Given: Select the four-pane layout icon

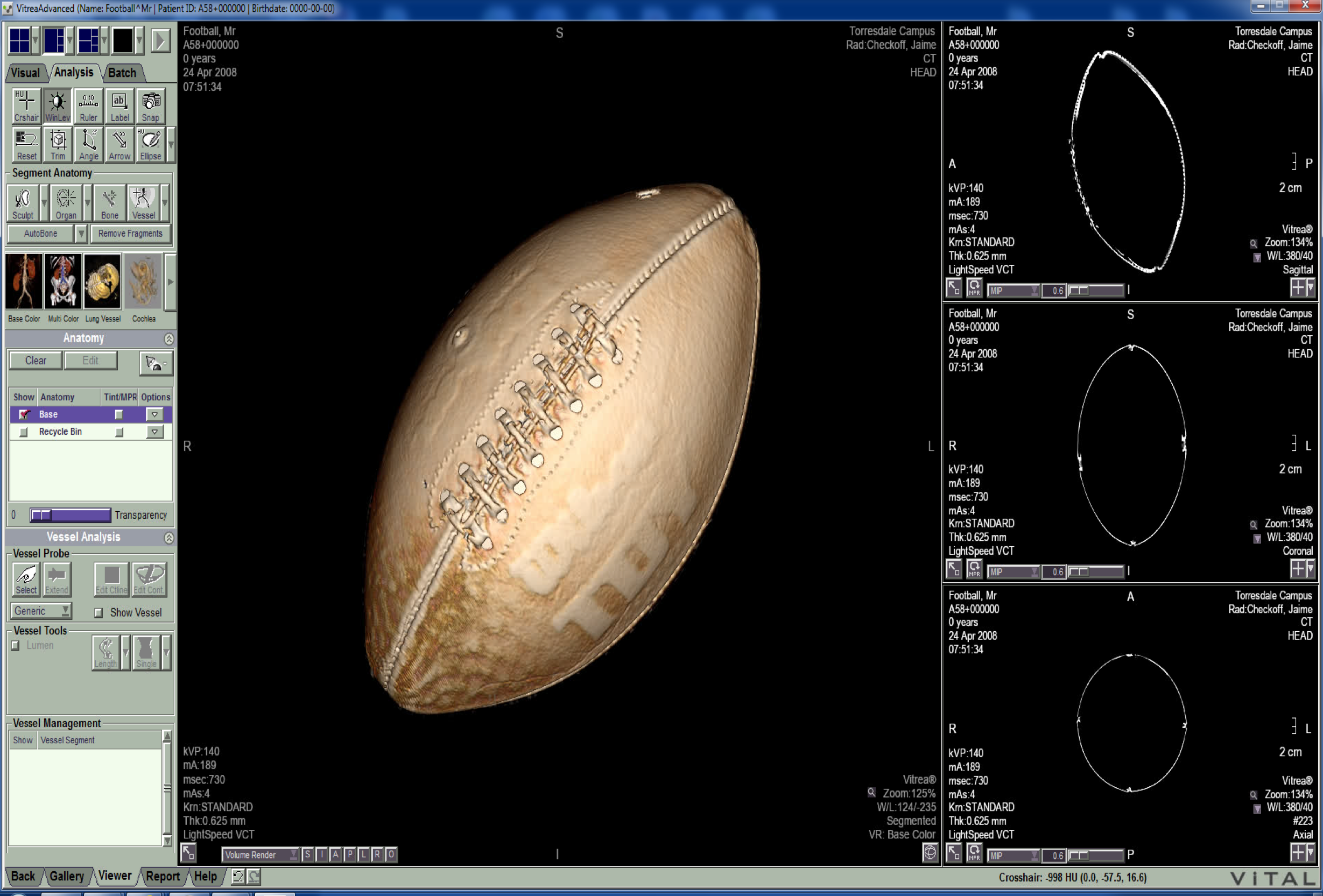Looking at the screenshot, I should pyautogui.click(x=19, y=40).
